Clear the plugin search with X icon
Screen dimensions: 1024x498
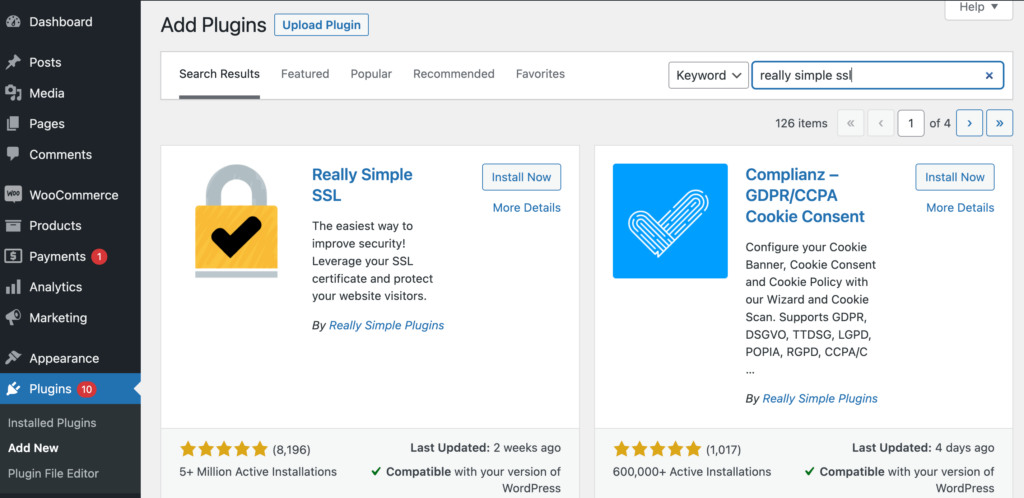(989, 75)
